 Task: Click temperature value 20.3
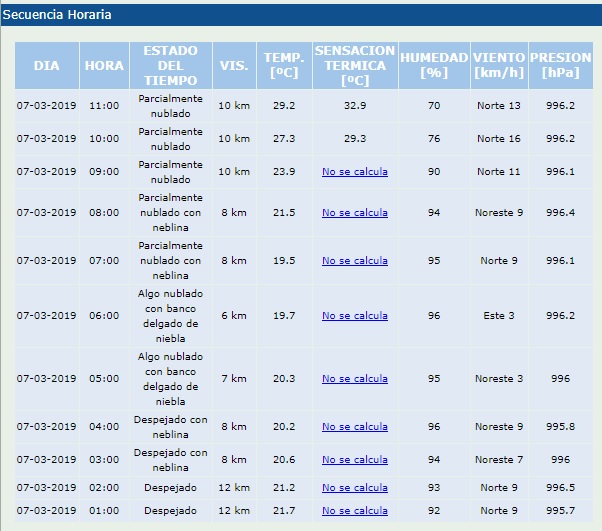[x=284, y=379]
